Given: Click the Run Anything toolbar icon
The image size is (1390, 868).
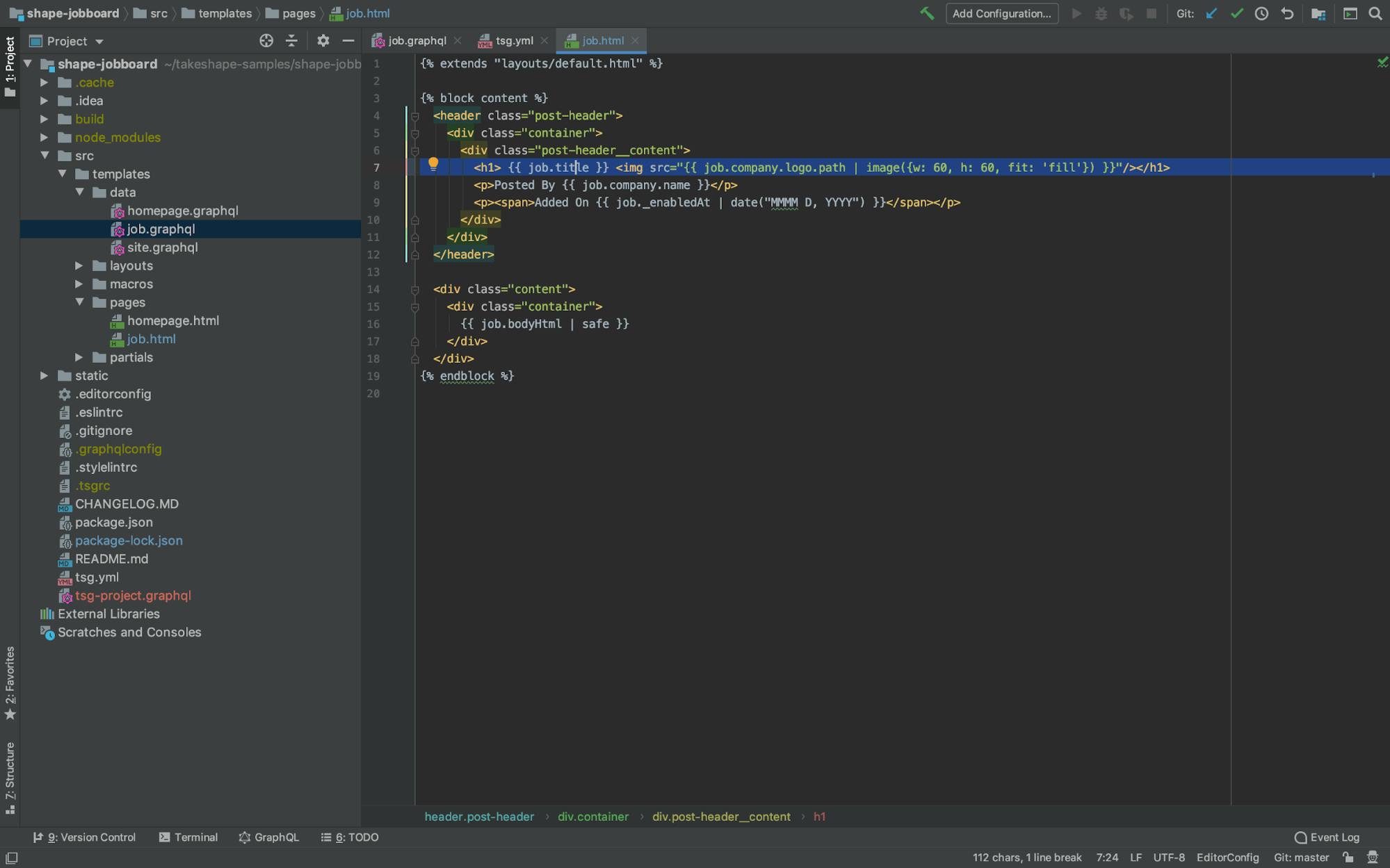Looking at the screenshot, I should 1350,13.
